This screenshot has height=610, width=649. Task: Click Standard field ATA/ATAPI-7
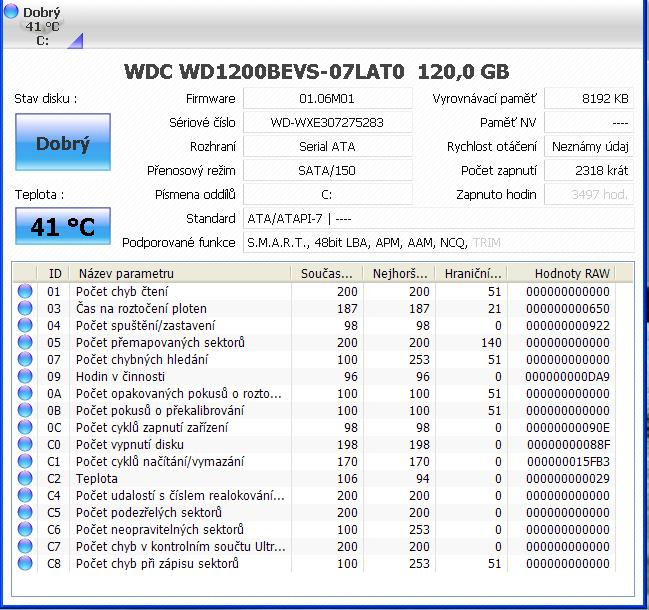point(438,219)
